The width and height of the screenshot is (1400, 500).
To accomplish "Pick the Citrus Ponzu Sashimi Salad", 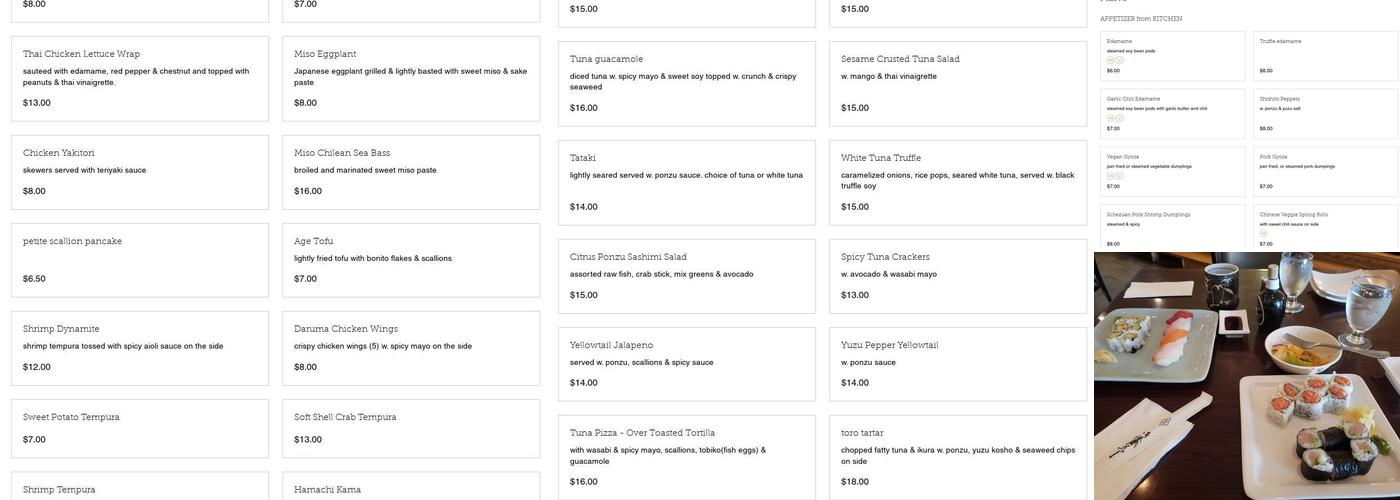I will 687,276.
